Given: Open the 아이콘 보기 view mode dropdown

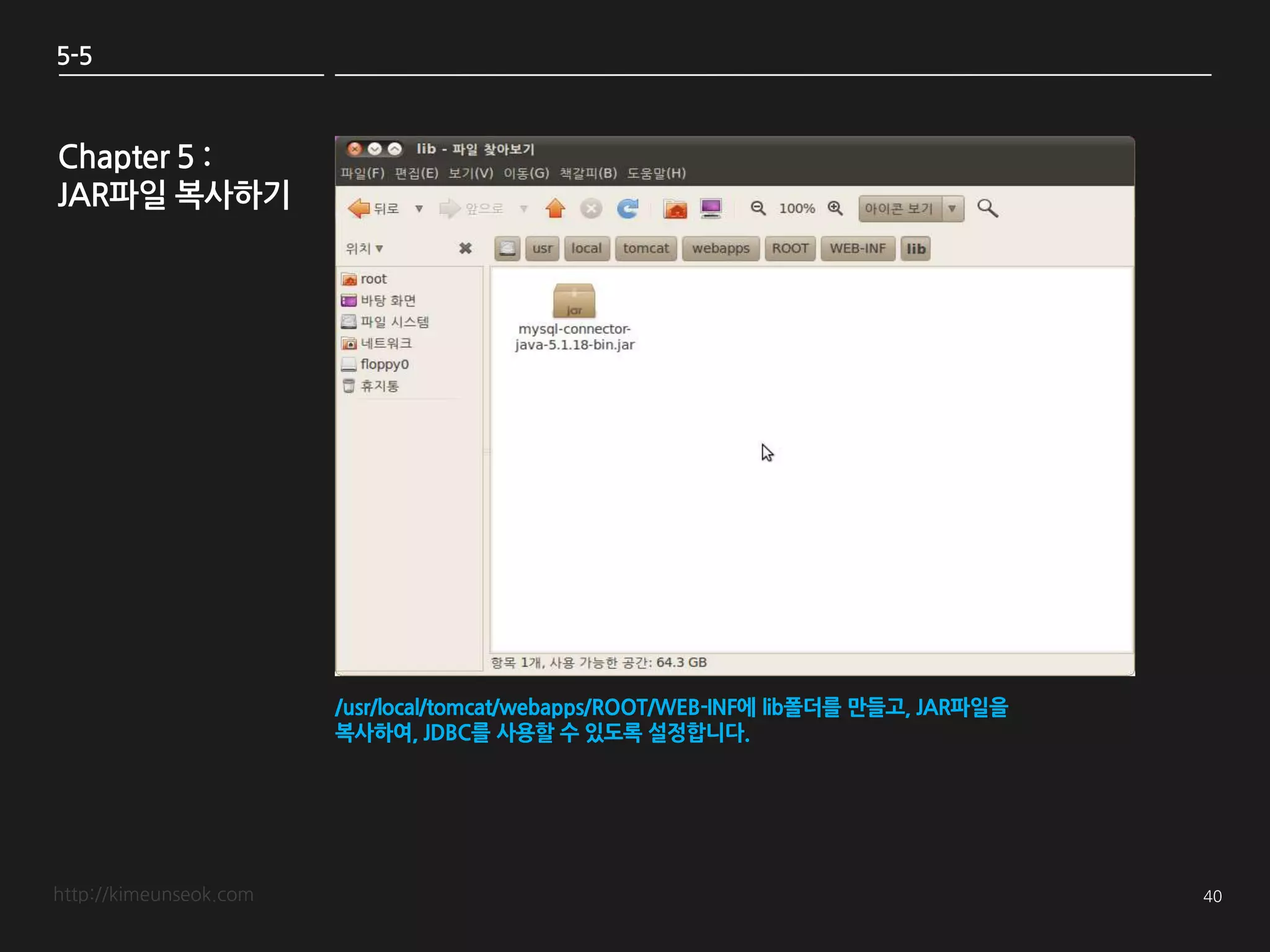Looking at the screenshot, I should click(911, 209).
